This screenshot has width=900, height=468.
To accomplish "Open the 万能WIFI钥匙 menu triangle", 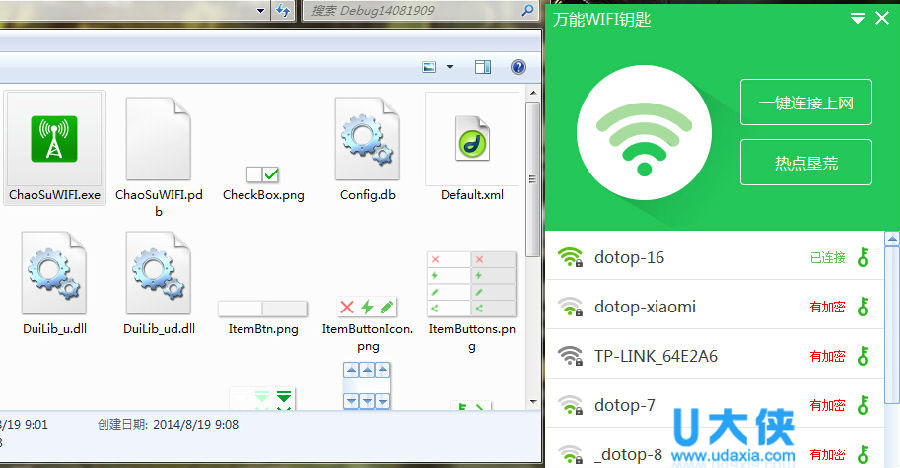I will (x=858, y=18).
